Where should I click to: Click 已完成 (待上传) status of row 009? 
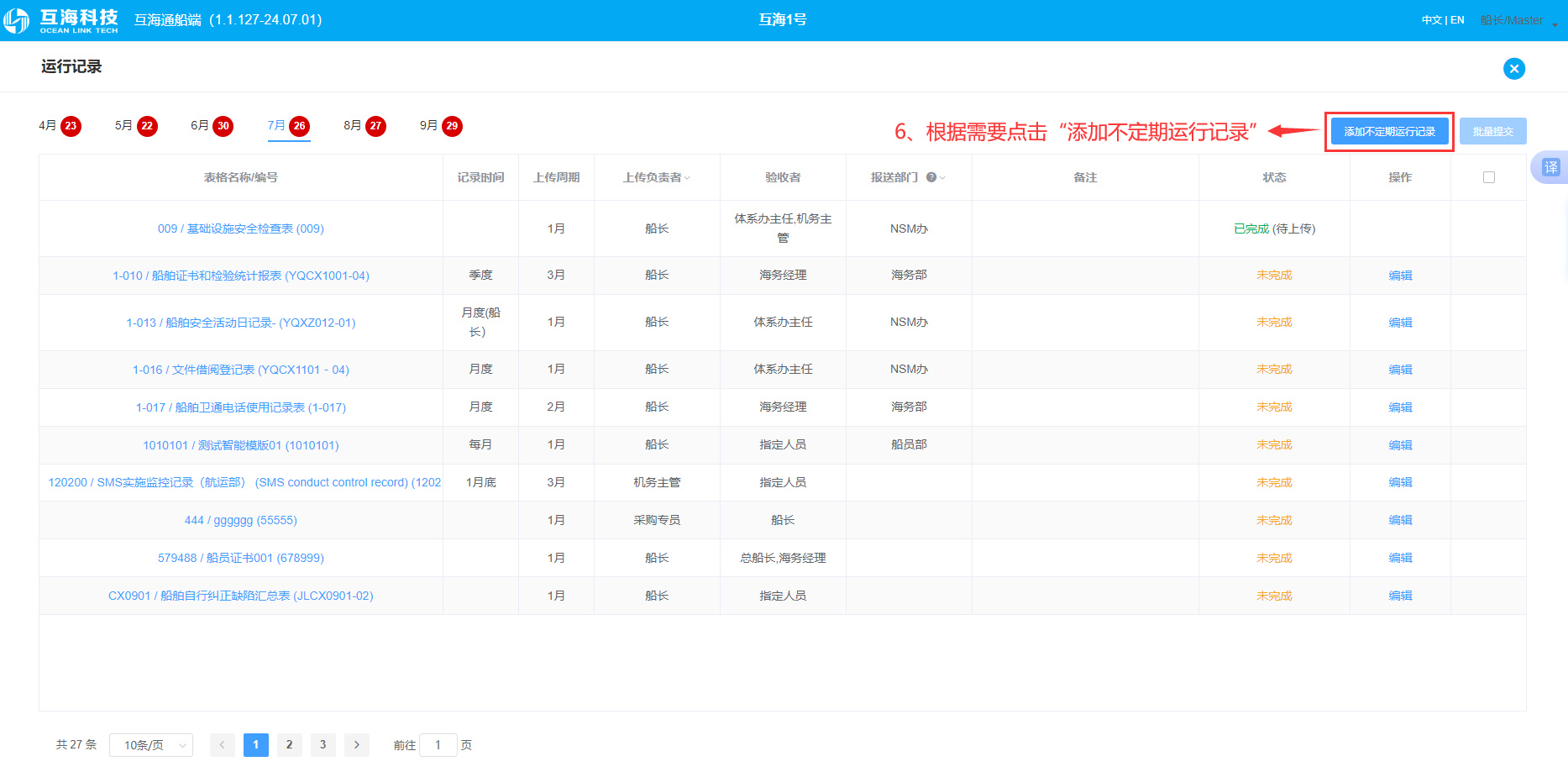[x=1274, y=228]
